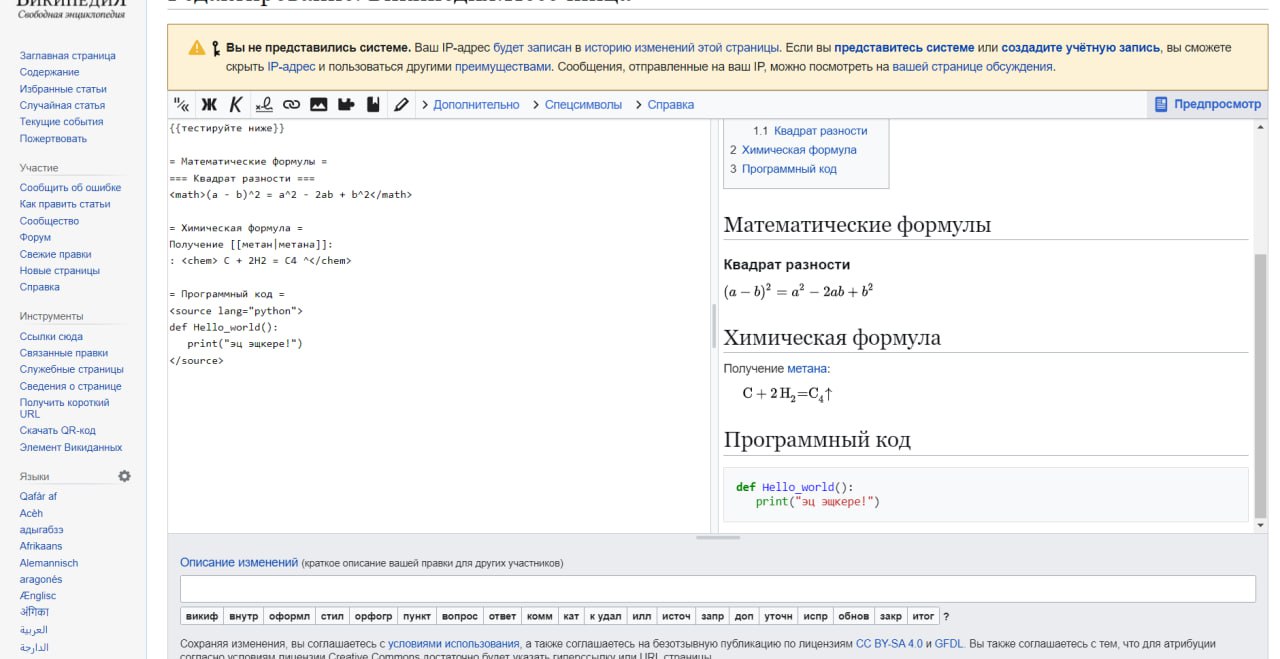Viewport: 1280px width, 659px height.
Task: Go to Содержание in the sidebar
Action: click(x=50, y=72)
